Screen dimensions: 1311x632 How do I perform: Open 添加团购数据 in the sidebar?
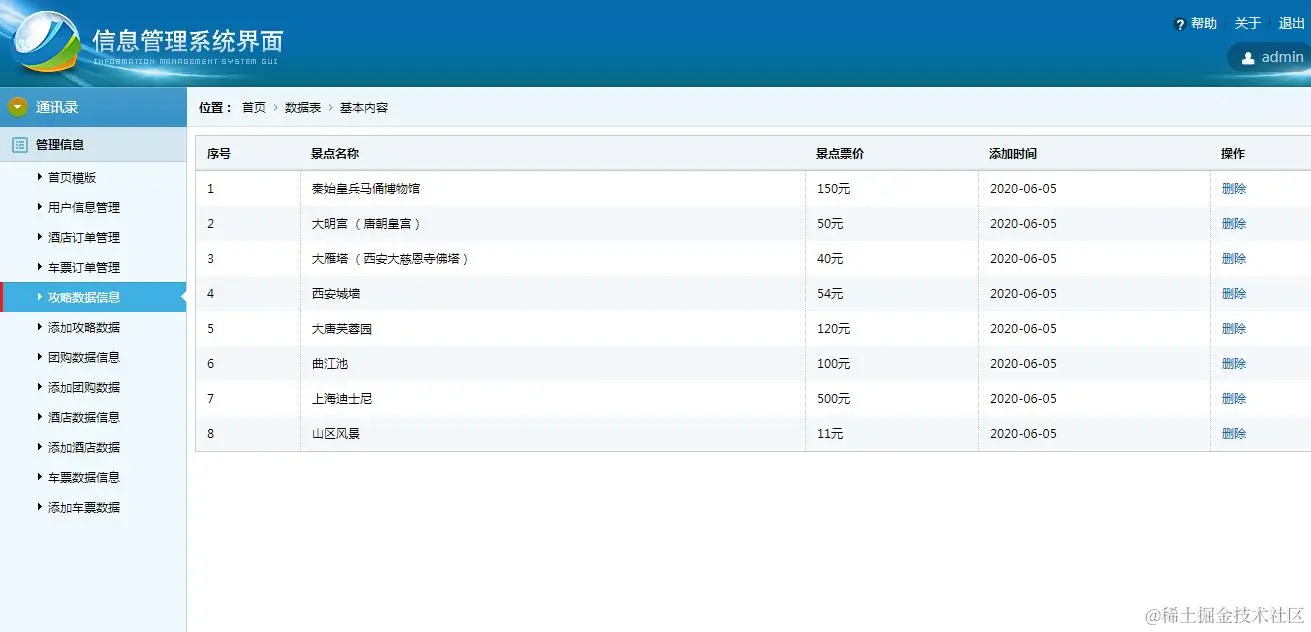click(84, 387)
